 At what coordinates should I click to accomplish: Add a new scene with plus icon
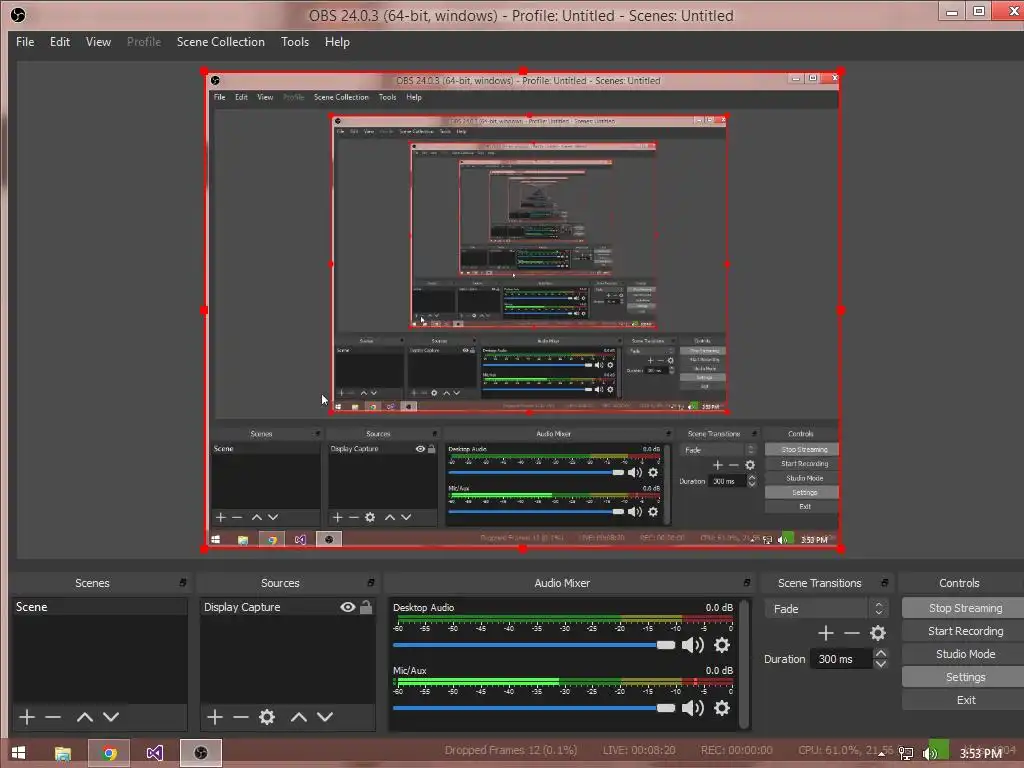tap(27, 717)
